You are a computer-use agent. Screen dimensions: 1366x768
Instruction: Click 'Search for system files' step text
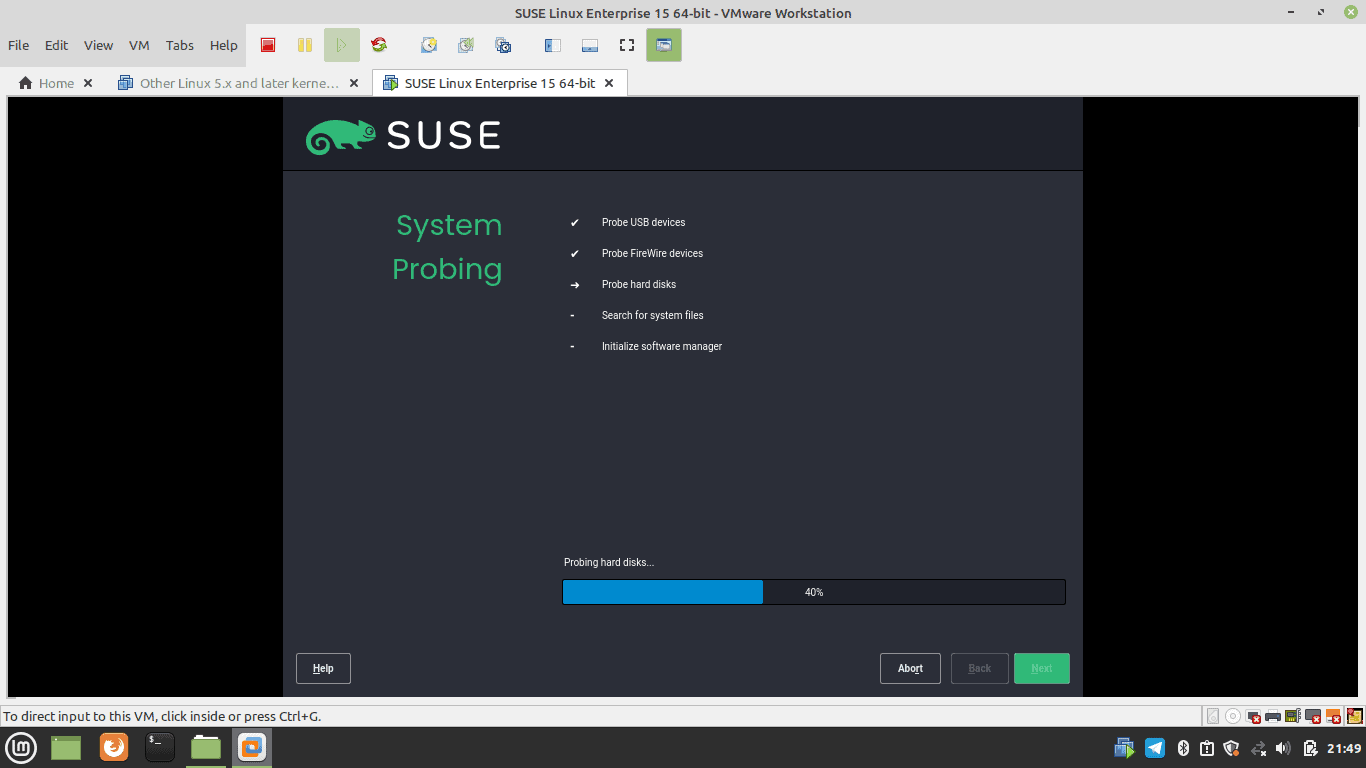(653, 315)
